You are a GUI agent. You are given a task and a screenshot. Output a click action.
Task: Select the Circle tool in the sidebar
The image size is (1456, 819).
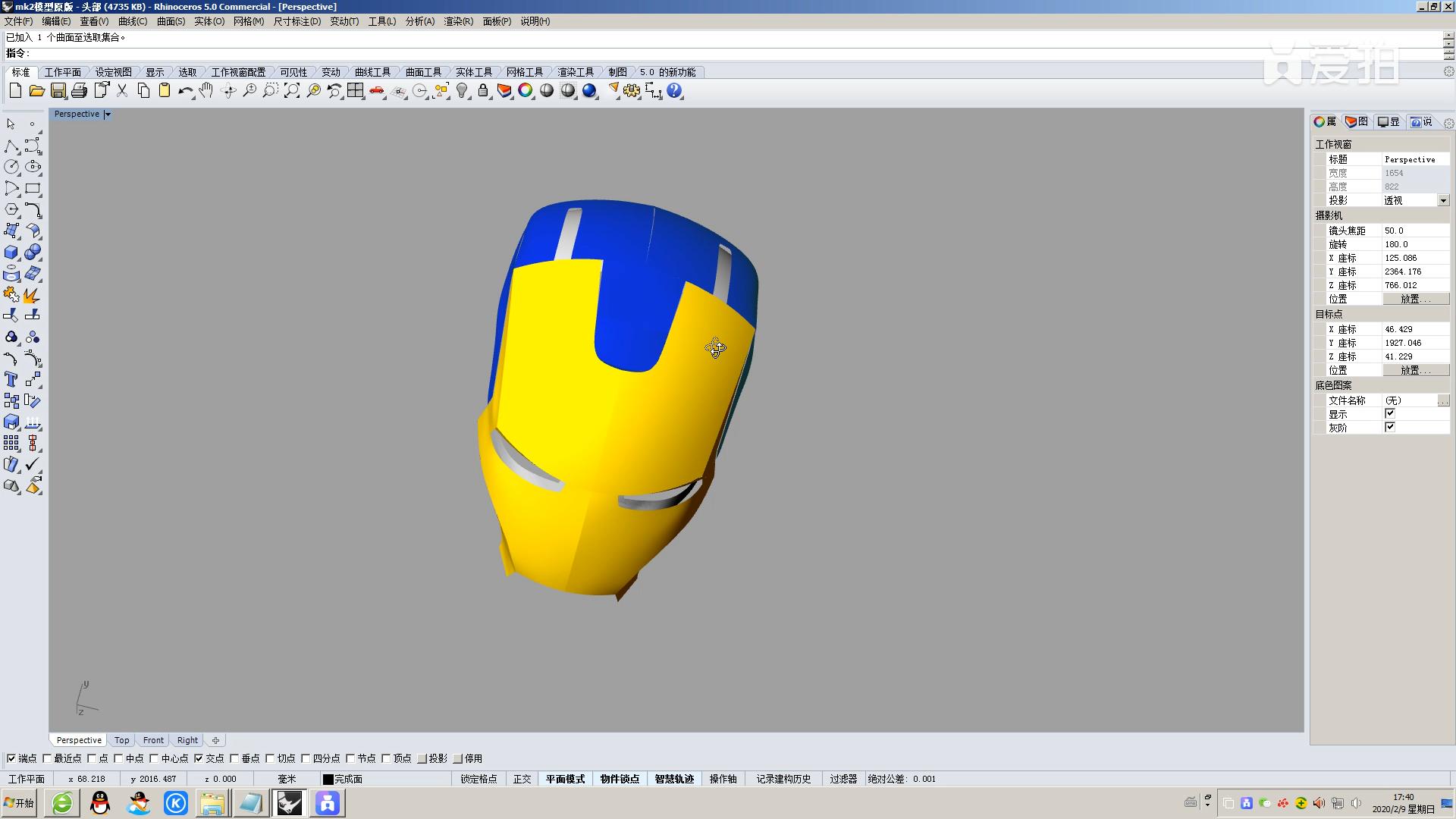point(11,167)
